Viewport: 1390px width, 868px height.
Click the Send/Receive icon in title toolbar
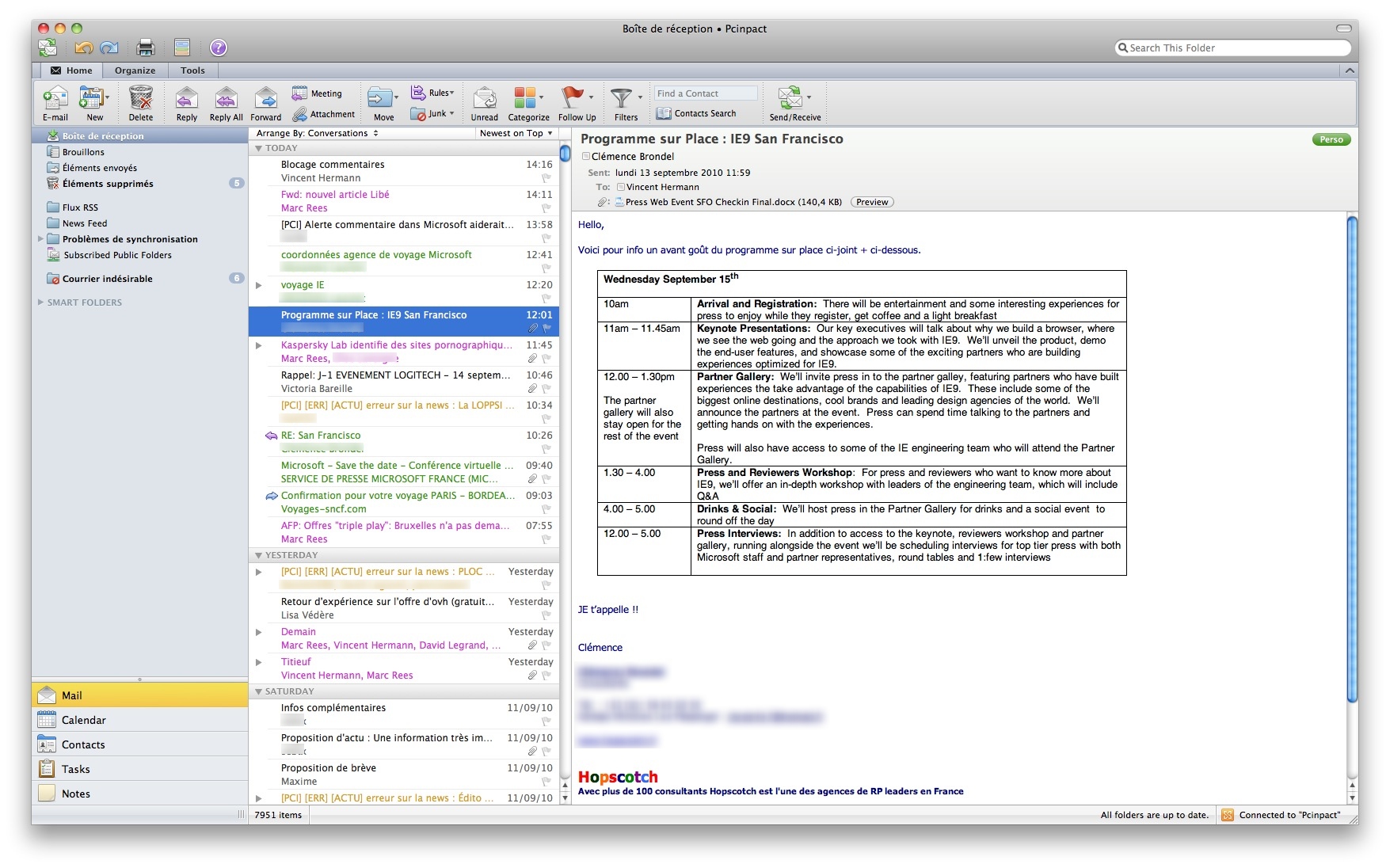pos(48,48)
